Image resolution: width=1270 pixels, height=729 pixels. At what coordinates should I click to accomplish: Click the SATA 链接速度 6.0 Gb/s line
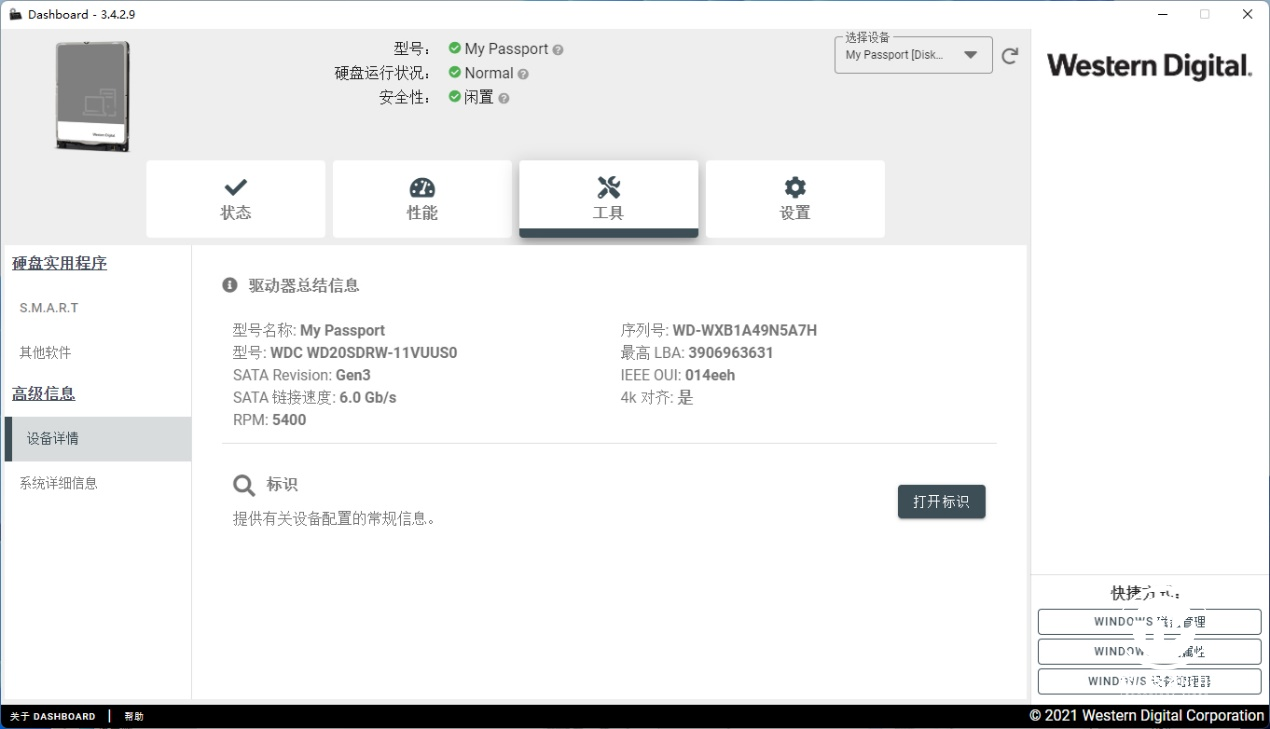[x=315, y=398]
